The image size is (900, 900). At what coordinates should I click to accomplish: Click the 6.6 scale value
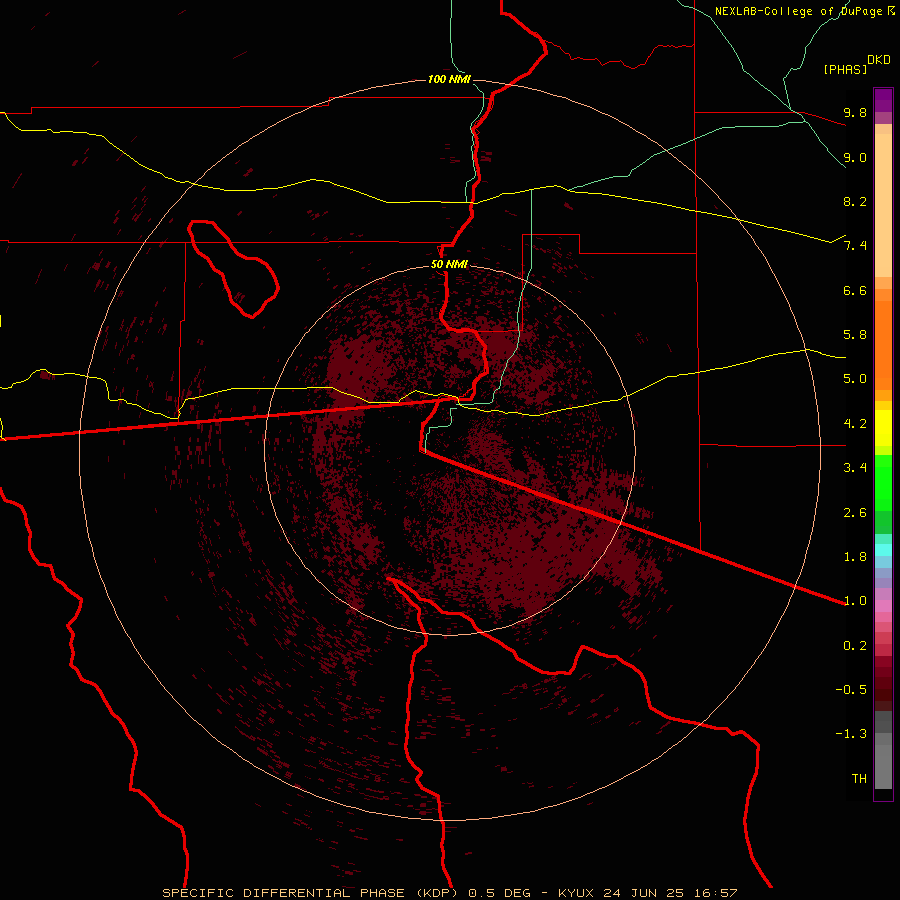click(x=855, y=290)
